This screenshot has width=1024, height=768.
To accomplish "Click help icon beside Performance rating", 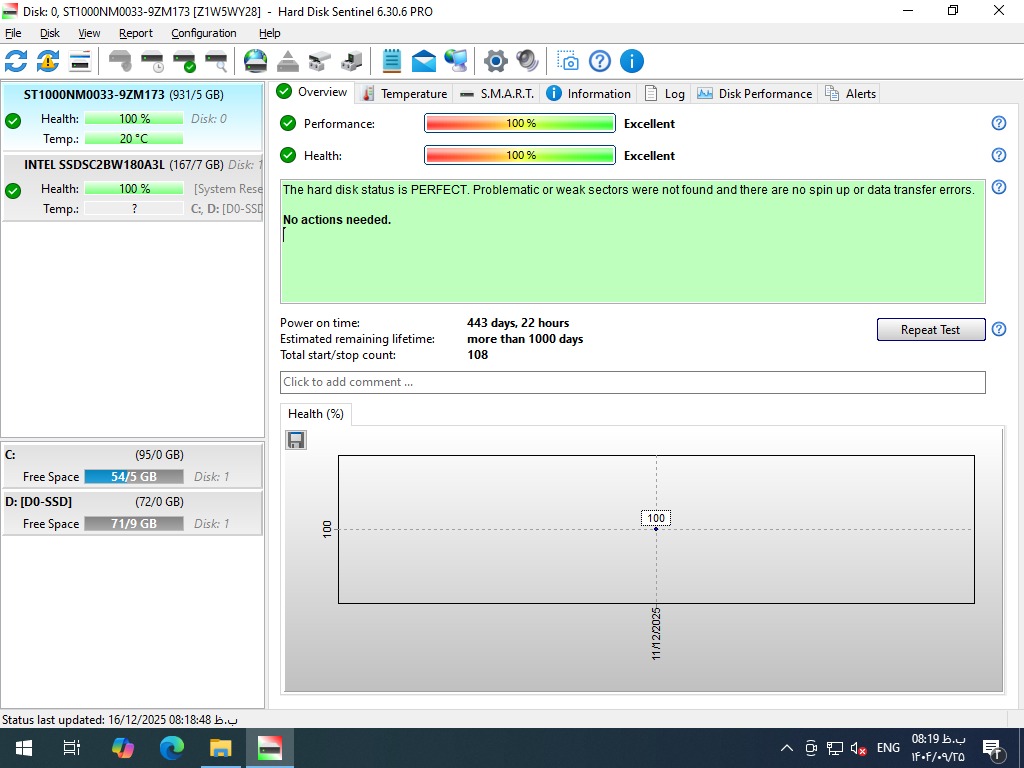I will [998, 124].
